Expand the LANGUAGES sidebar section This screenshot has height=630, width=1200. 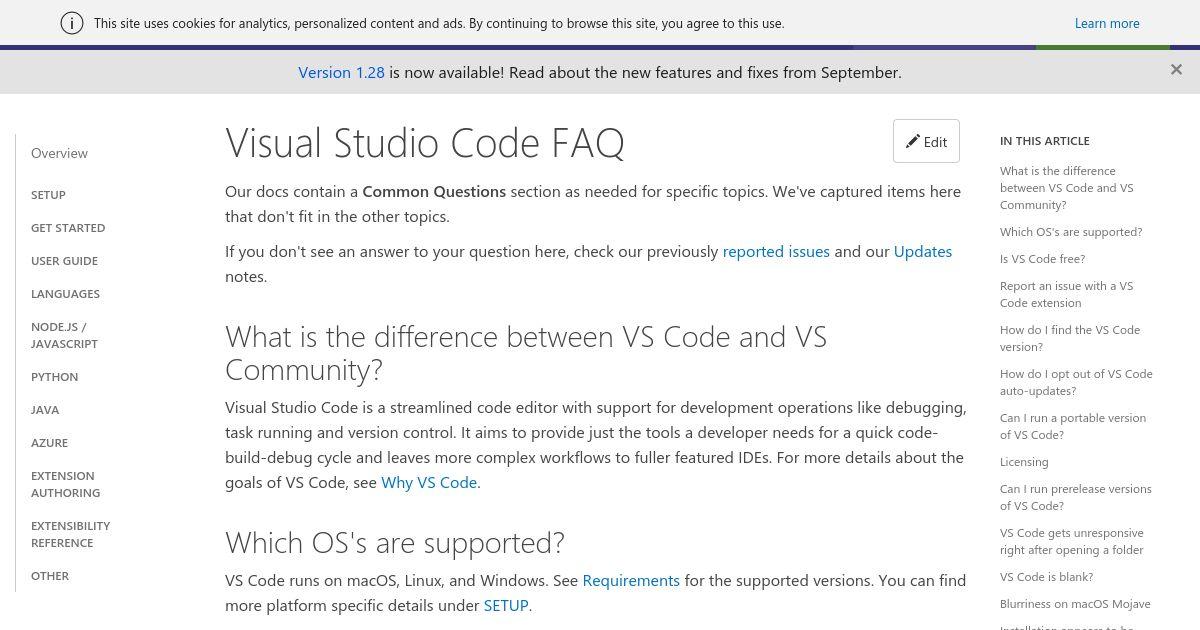pos(65,294)
